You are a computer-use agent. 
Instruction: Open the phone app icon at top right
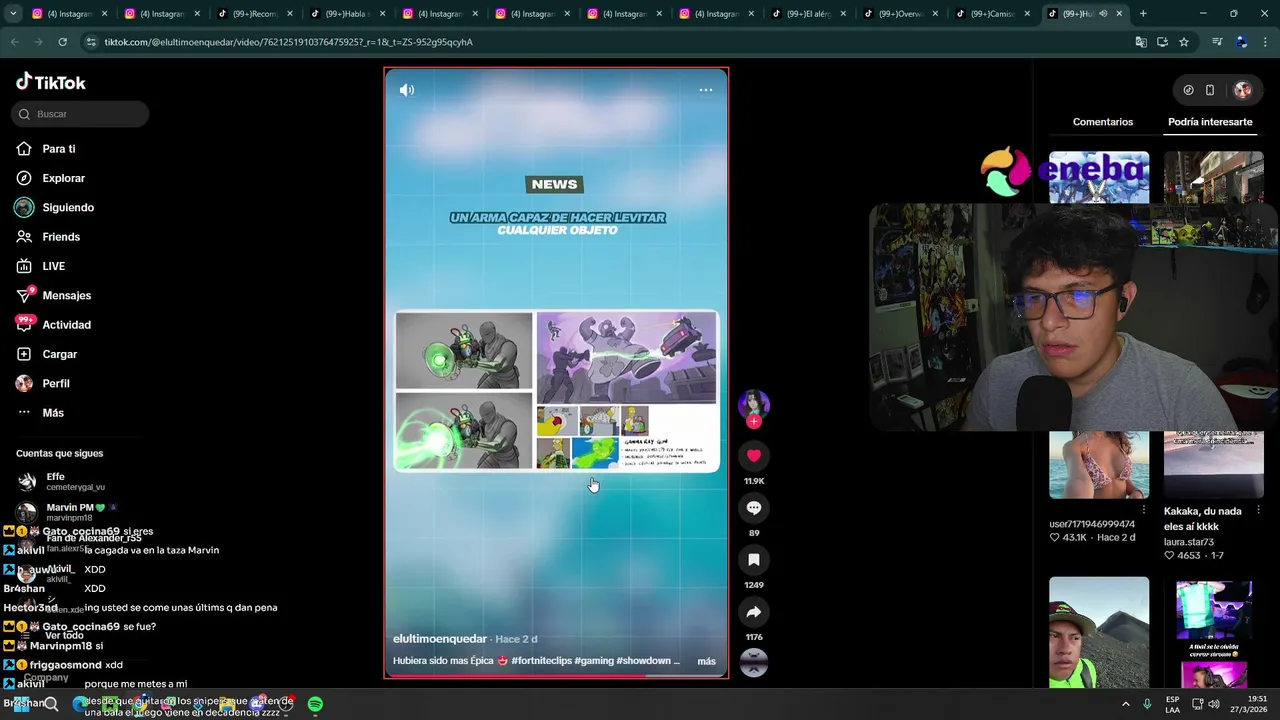(x=1210, y=90)
